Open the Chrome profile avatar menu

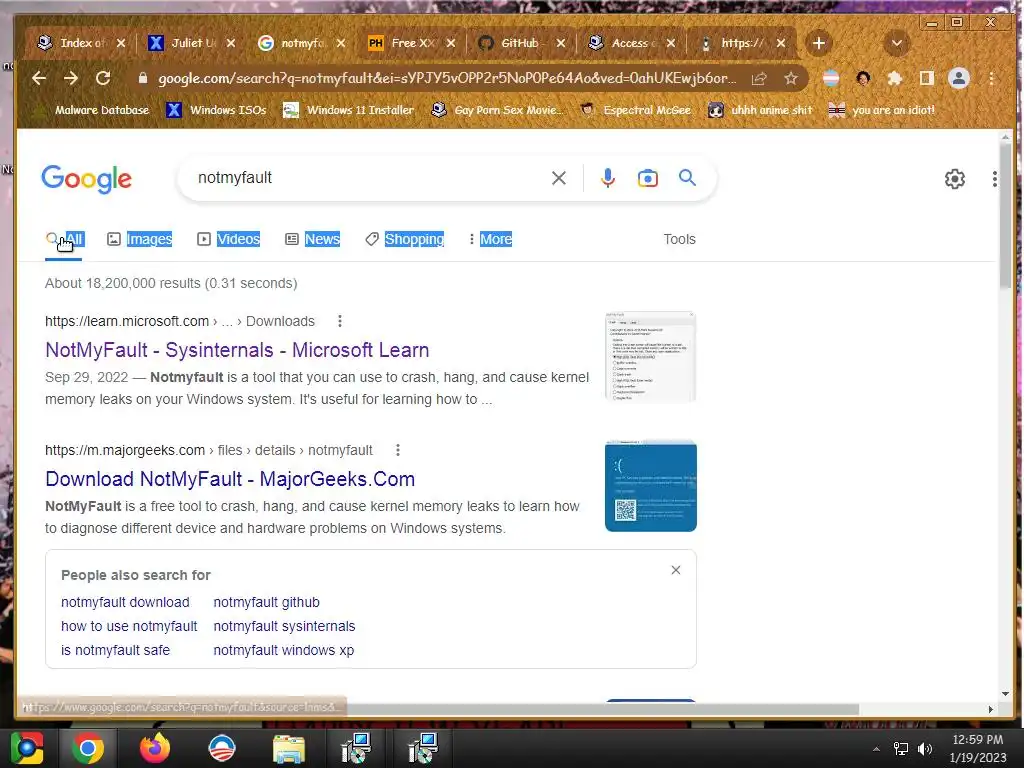click(959, 78)
